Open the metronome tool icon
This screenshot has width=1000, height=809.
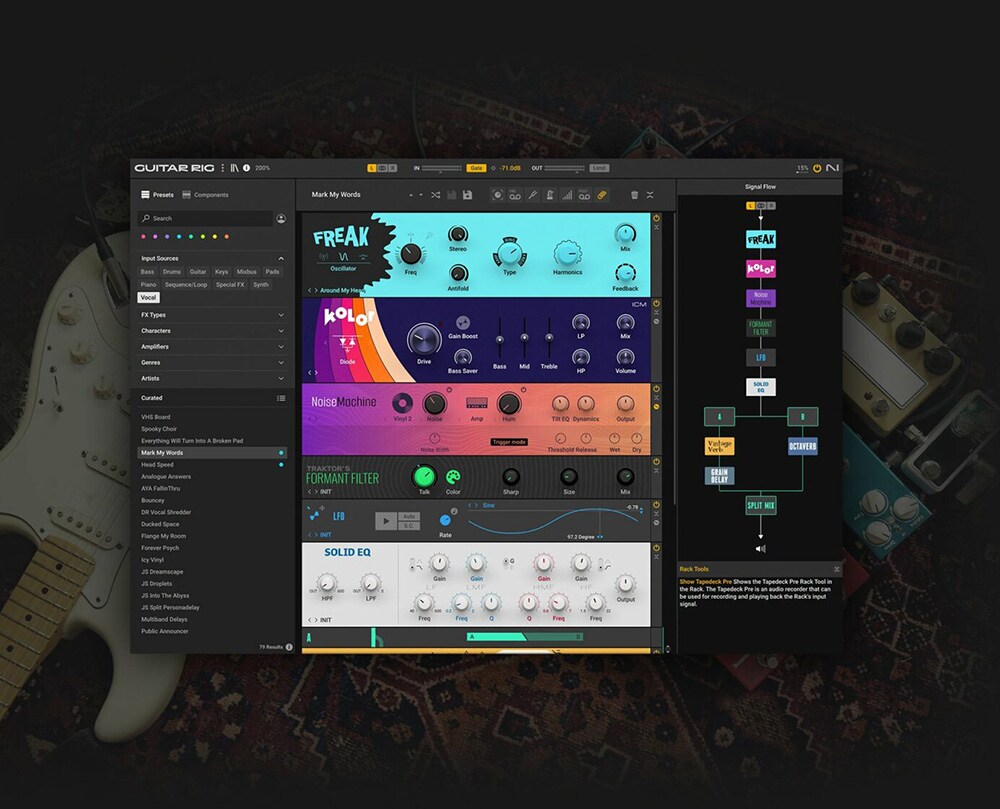pyautogui.click(x=551, y=195)
